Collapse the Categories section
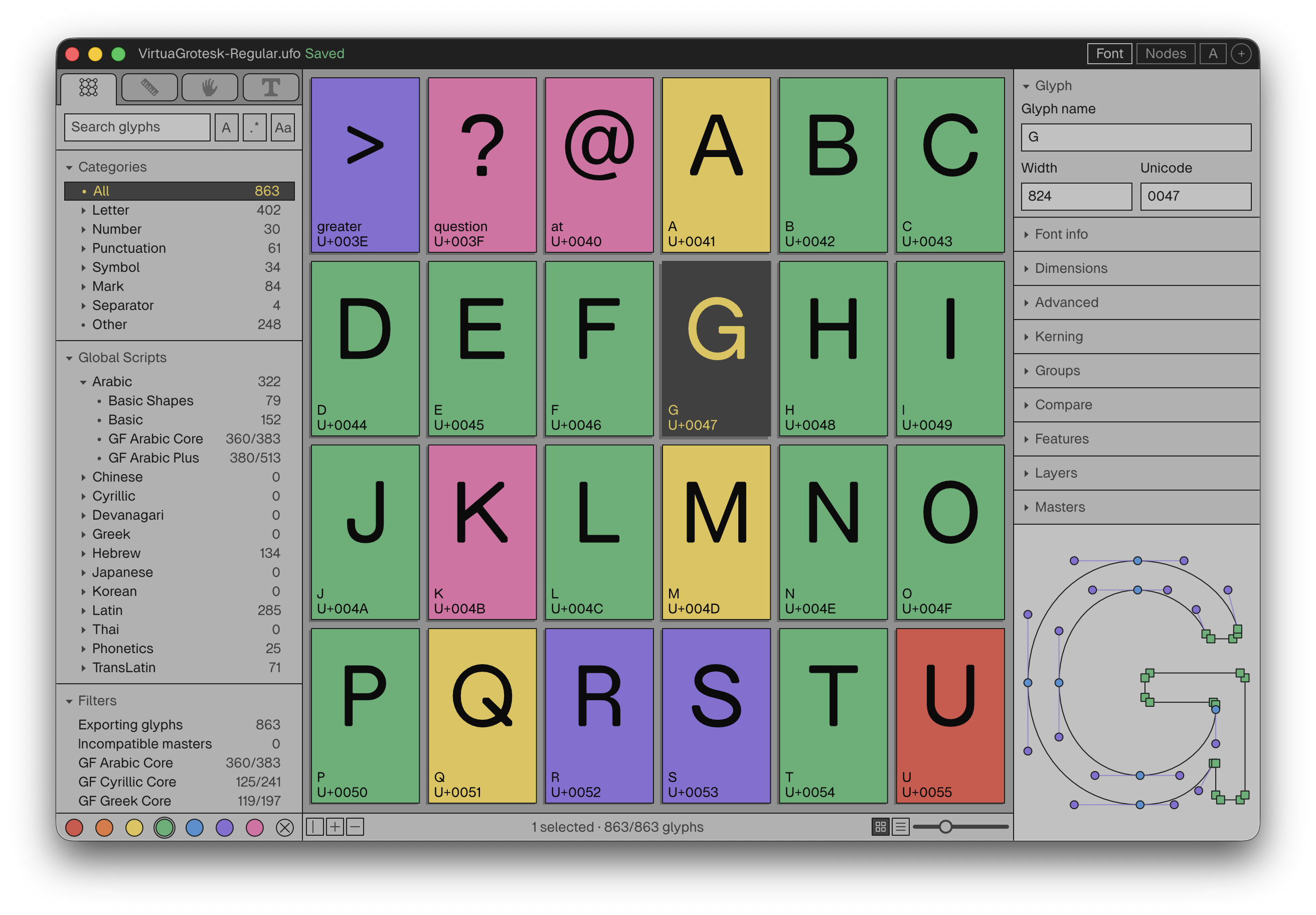Screen dimensions: 1316x915 [69, 168]
